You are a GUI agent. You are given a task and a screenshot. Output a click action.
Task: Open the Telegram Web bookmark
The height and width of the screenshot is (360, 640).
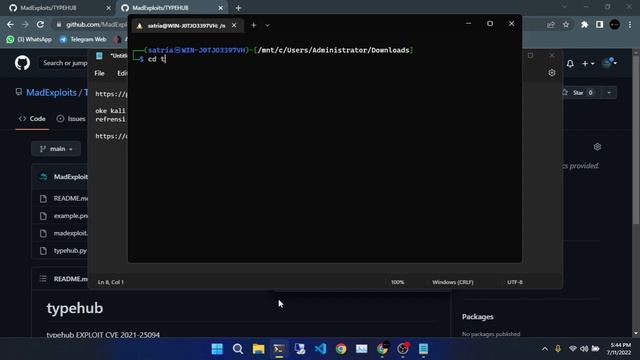[83, 39]
